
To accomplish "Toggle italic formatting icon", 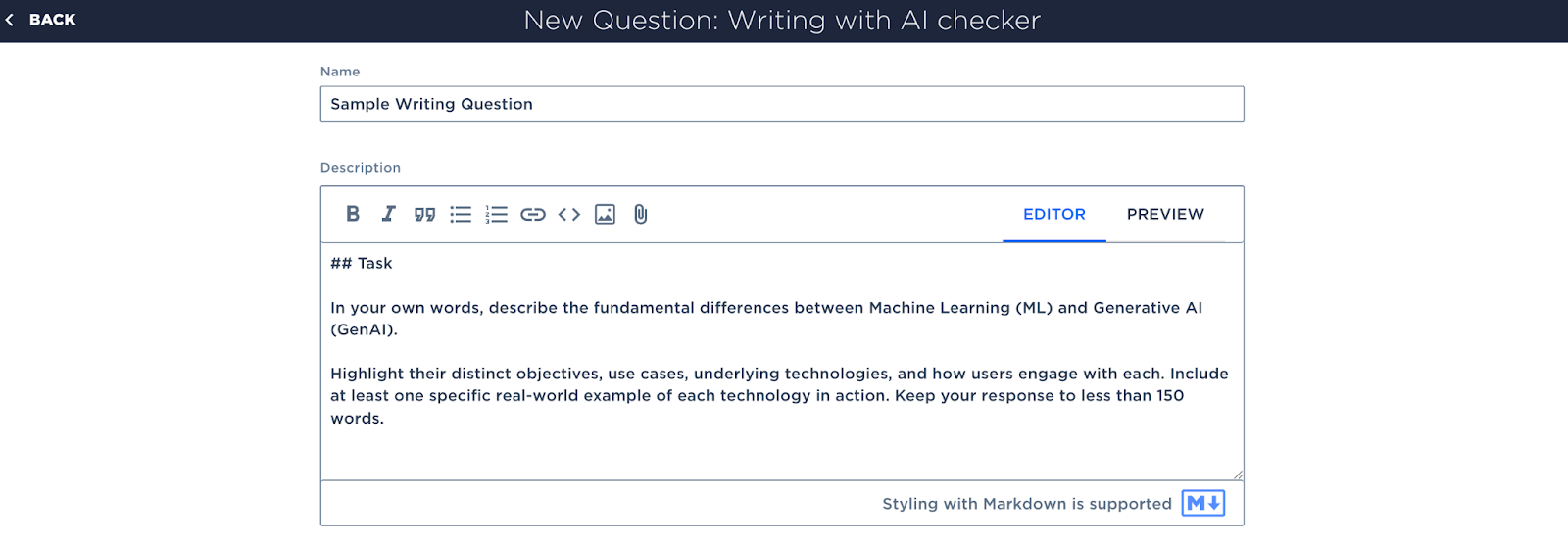I will pyautogui.click(x=389, y=214).
